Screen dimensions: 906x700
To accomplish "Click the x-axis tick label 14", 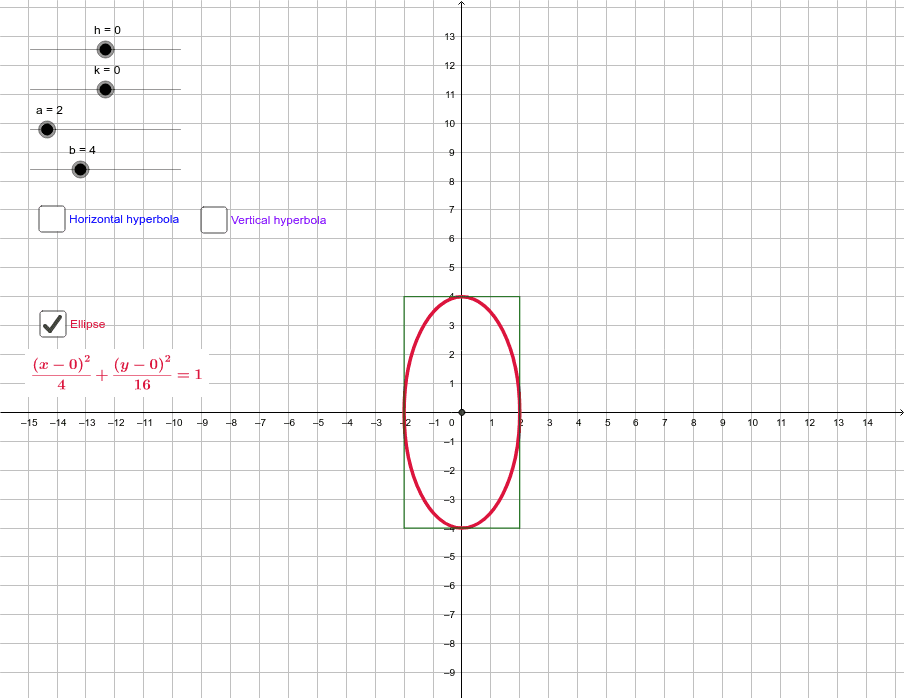I will click(x=867, y=423).
